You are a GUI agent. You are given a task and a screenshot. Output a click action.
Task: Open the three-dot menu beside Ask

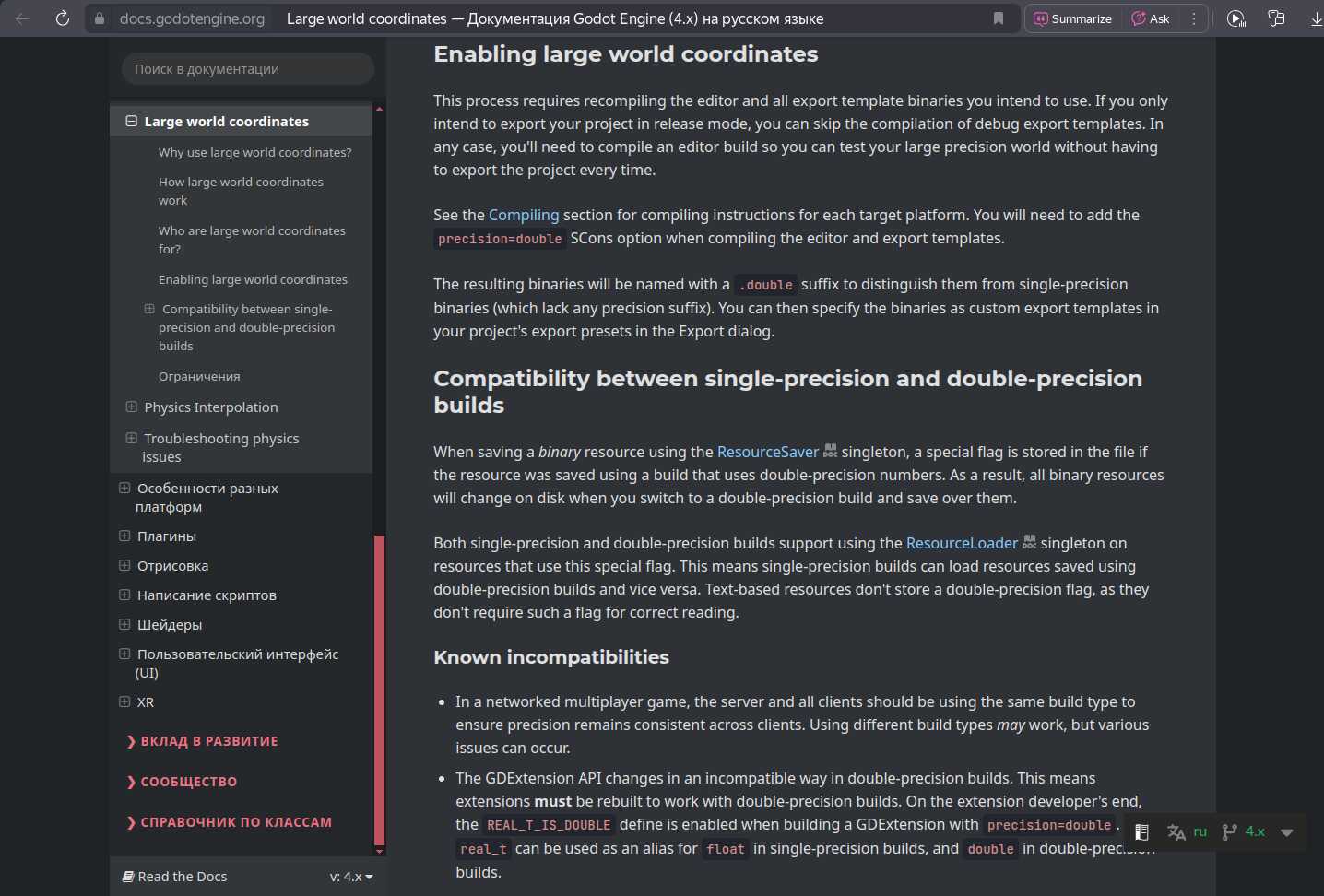pyautogui.click(x=1194, y=18)
